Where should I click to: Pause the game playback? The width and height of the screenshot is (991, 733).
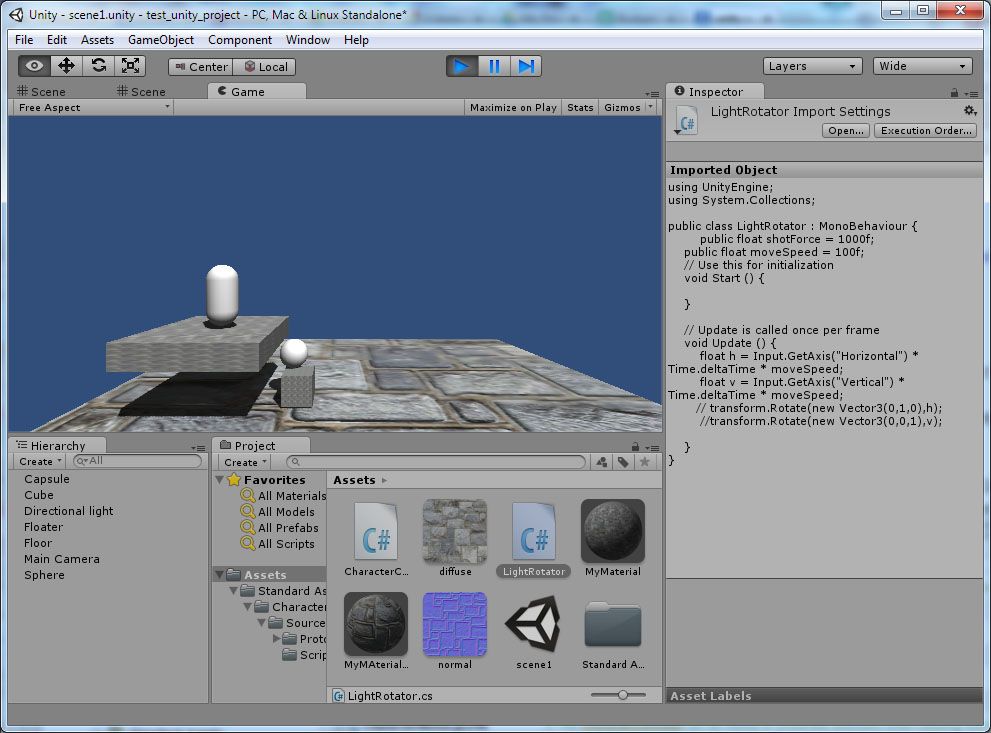(x=494, y=66)
